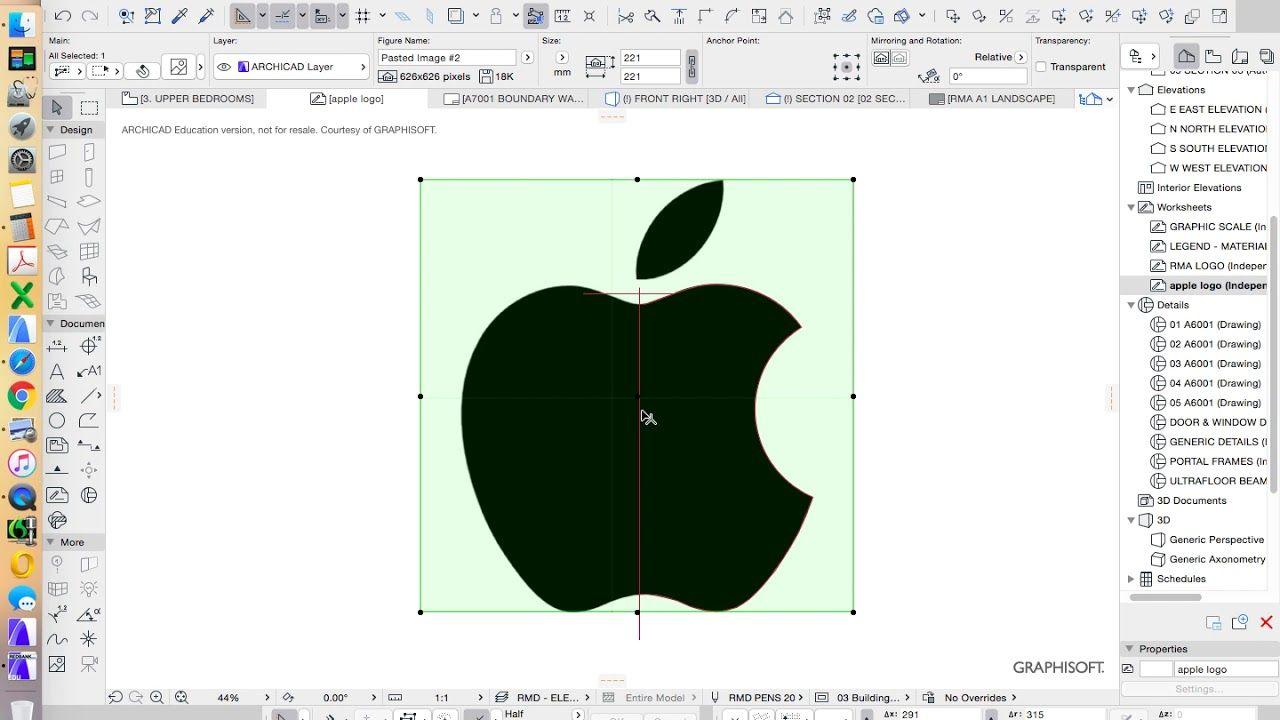Click the Trim scissors icon
The image size is (1280, 720).
626,15
